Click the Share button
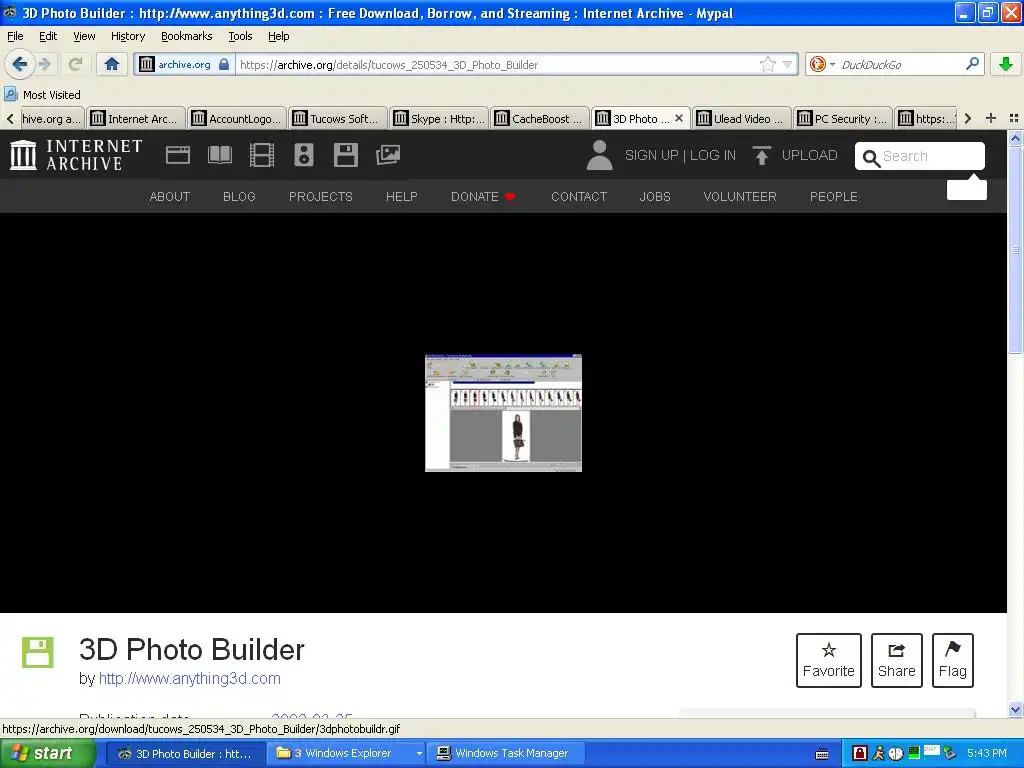1024x768 pixels. click(x=897, y=660)
